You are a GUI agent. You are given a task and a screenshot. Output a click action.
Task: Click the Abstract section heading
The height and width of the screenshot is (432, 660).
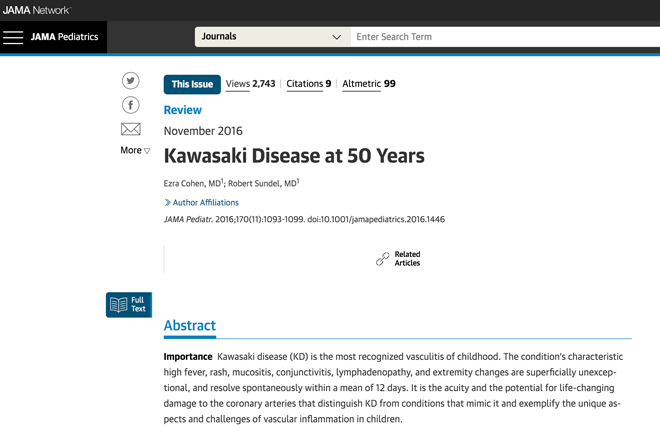pos(190,325)
